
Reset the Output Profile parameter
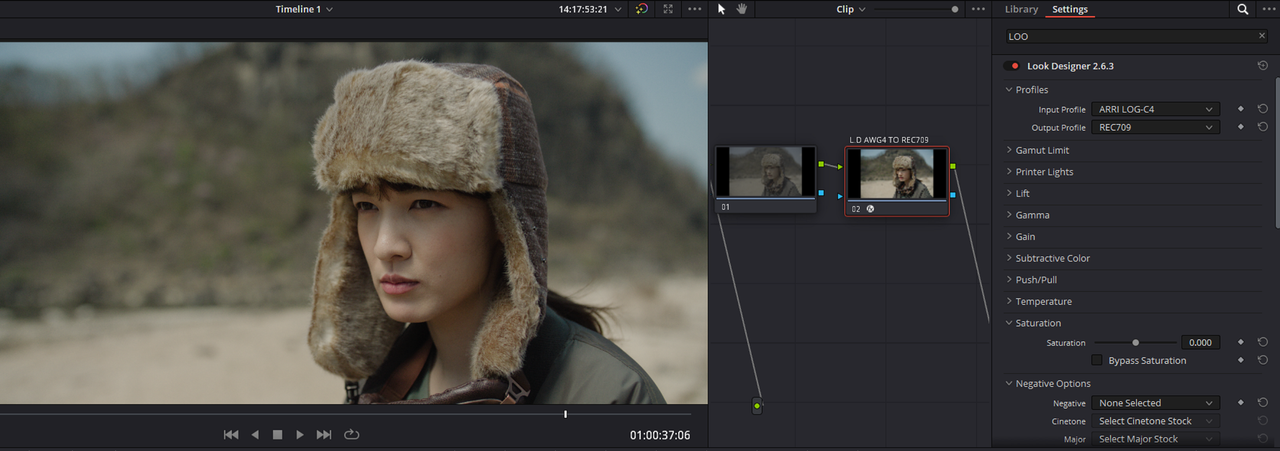point(1263,127)
